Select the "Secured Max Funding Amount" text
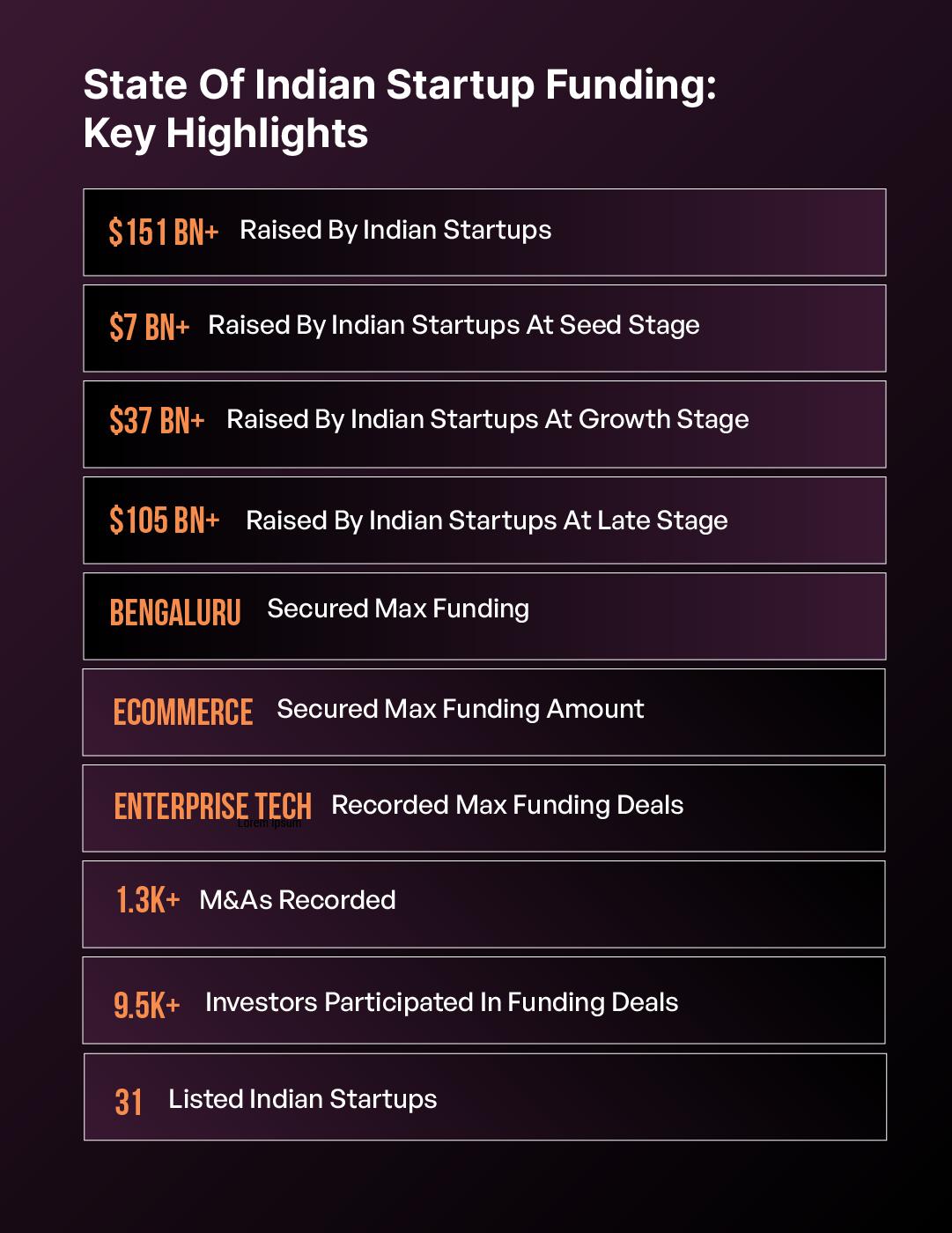 coord(460,710)
